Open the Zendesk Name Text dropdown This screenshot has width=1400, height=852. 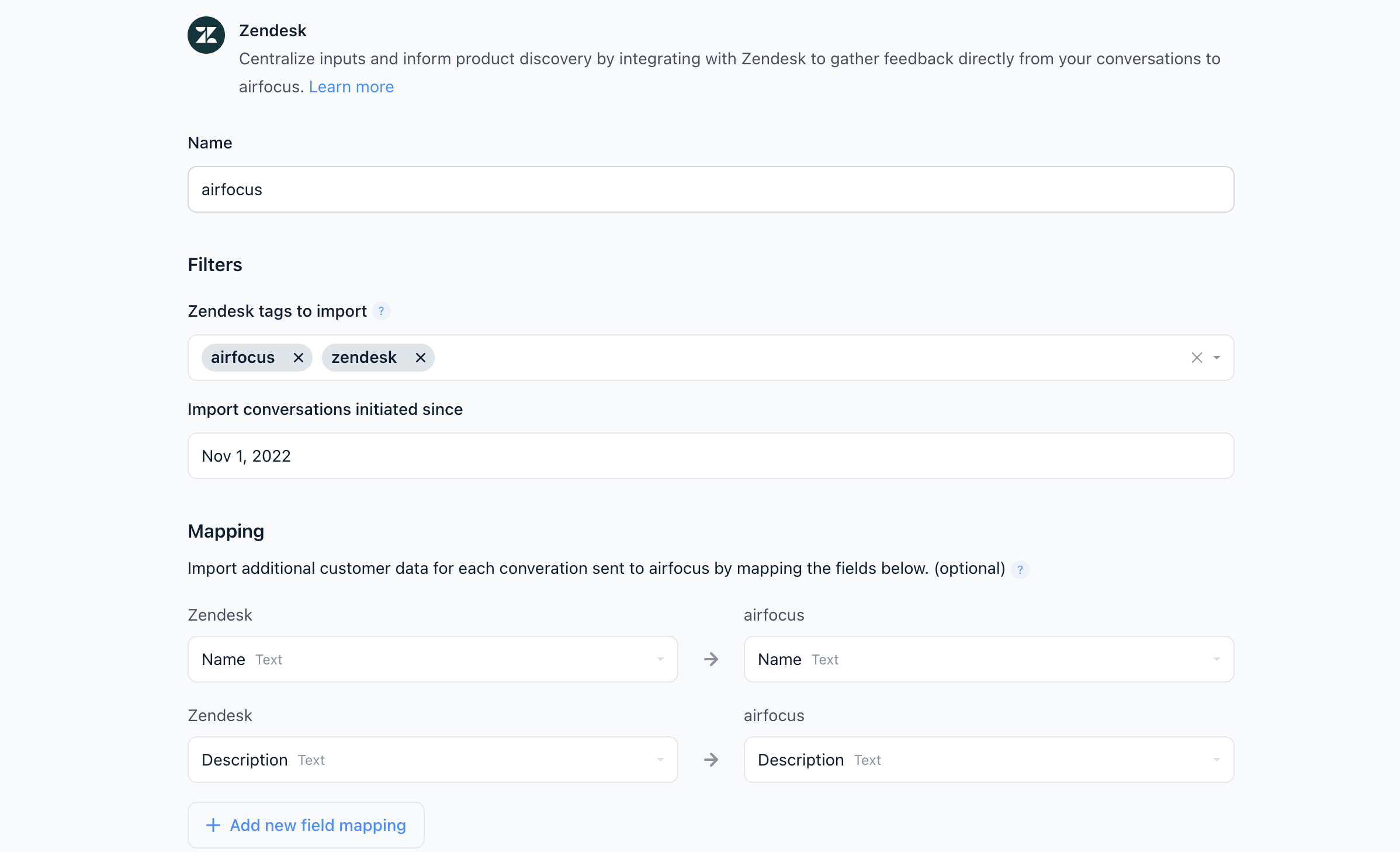[x=432, y=659]
